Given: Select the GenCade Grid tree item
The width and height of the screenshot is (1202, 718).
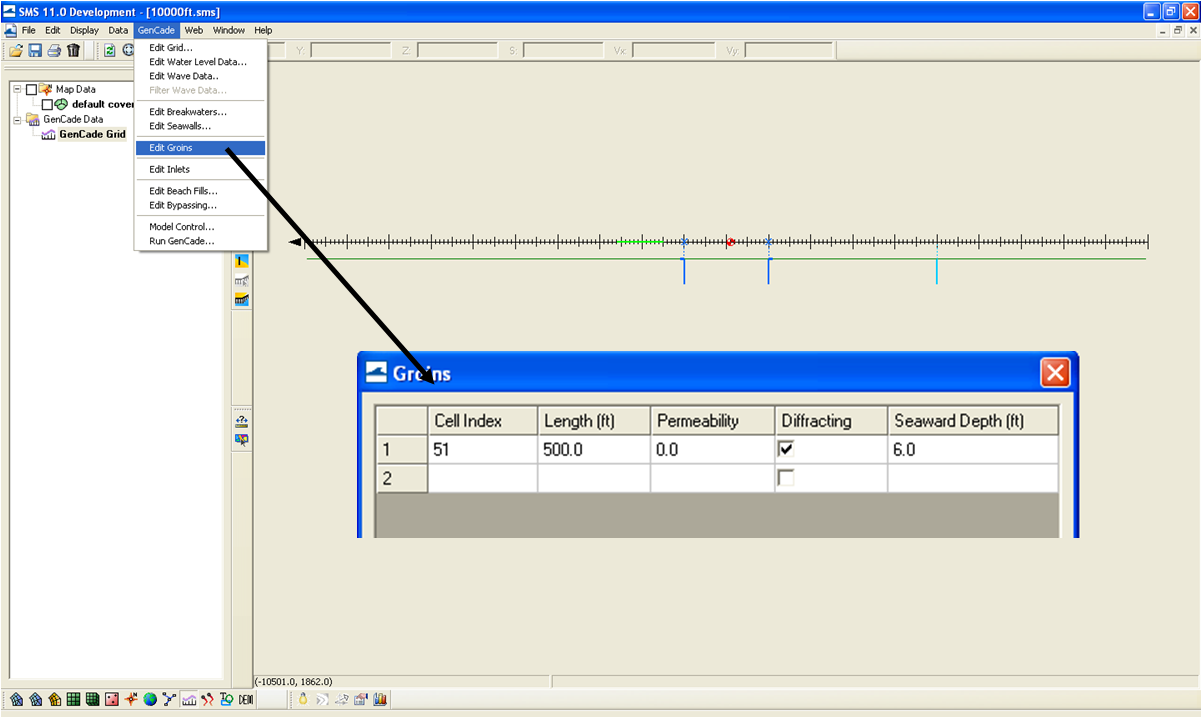Looking at the screenshot, I should pyautogui.click(x=92, y=134).
